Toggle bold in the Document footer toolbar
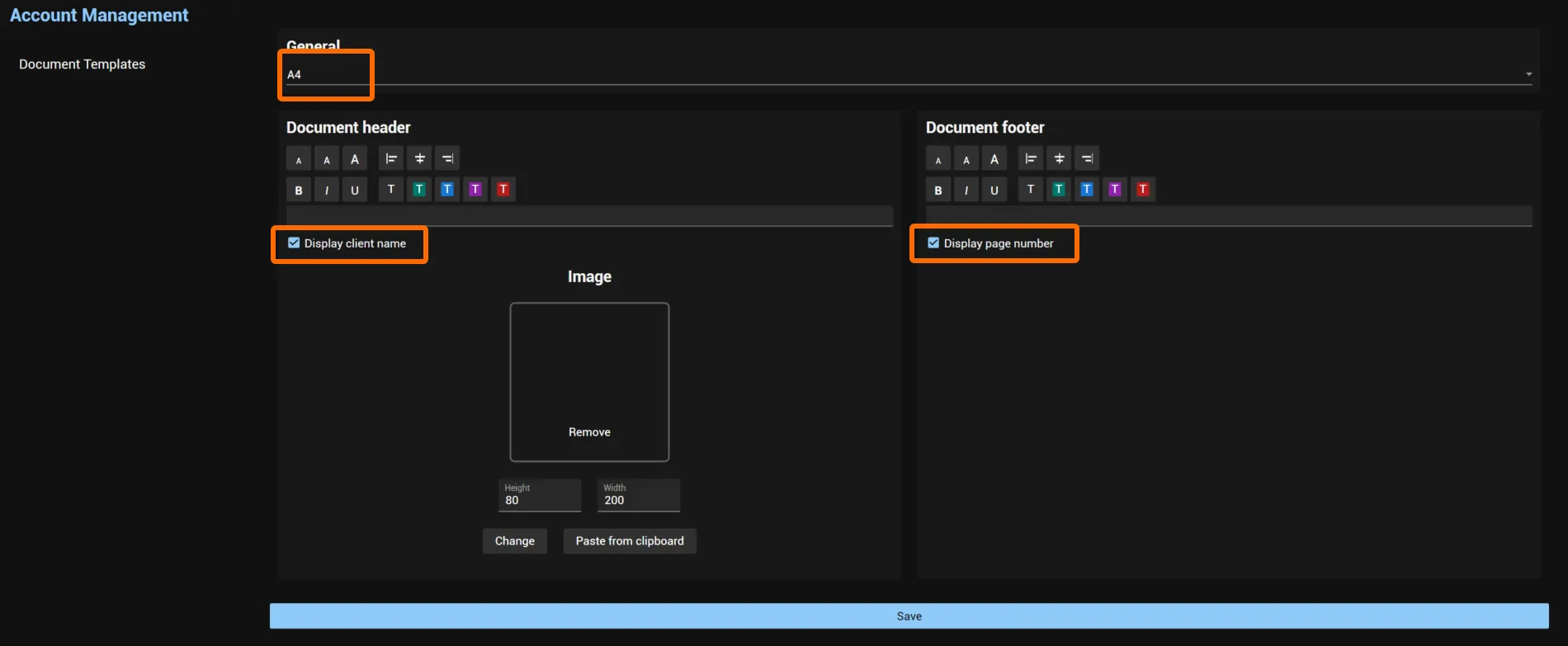This screenshot has height=646, width=1568. tap(938, 190)
